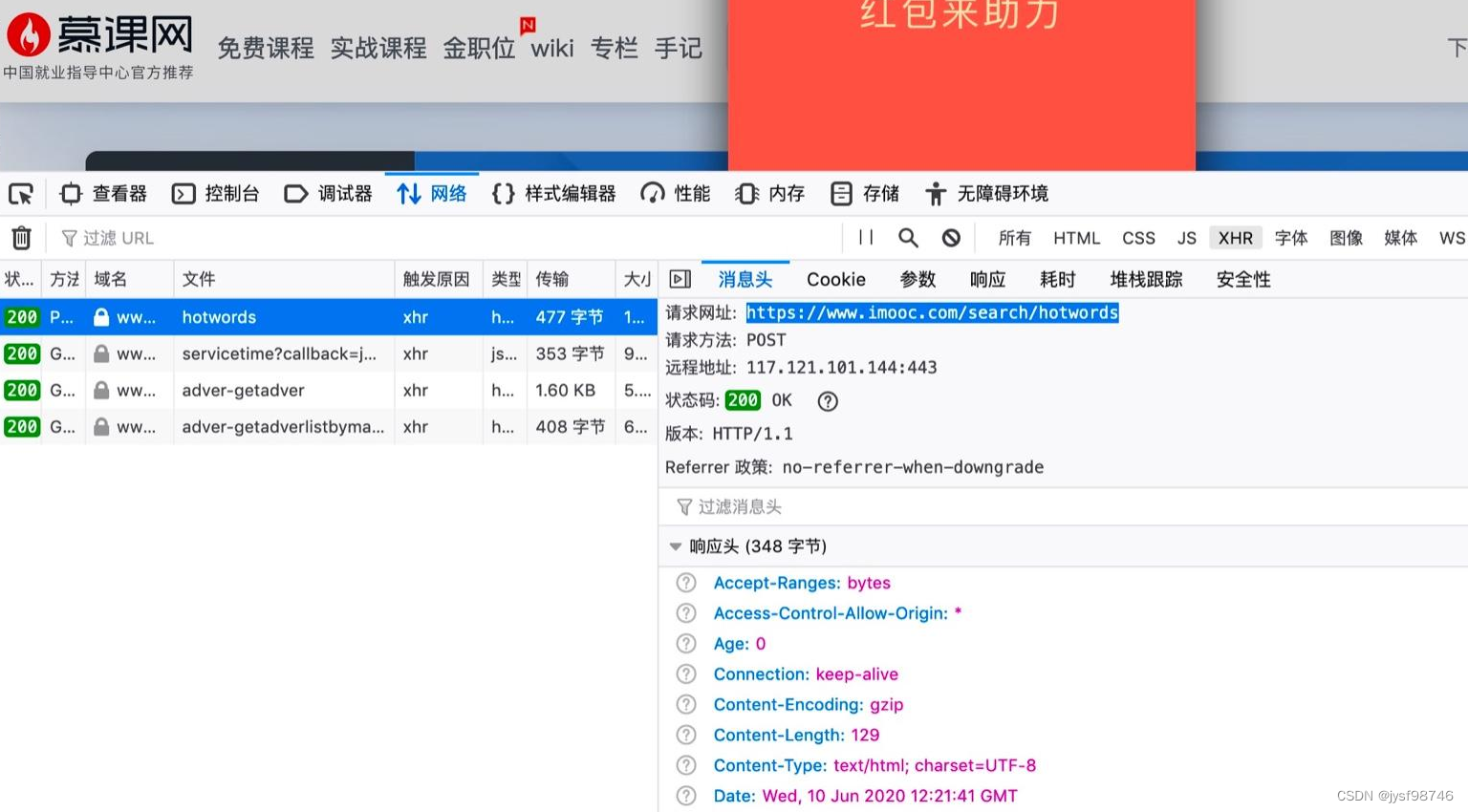Click status code help question icon
The width and height of the screenshot is (1468, 812).
[828, 401]
